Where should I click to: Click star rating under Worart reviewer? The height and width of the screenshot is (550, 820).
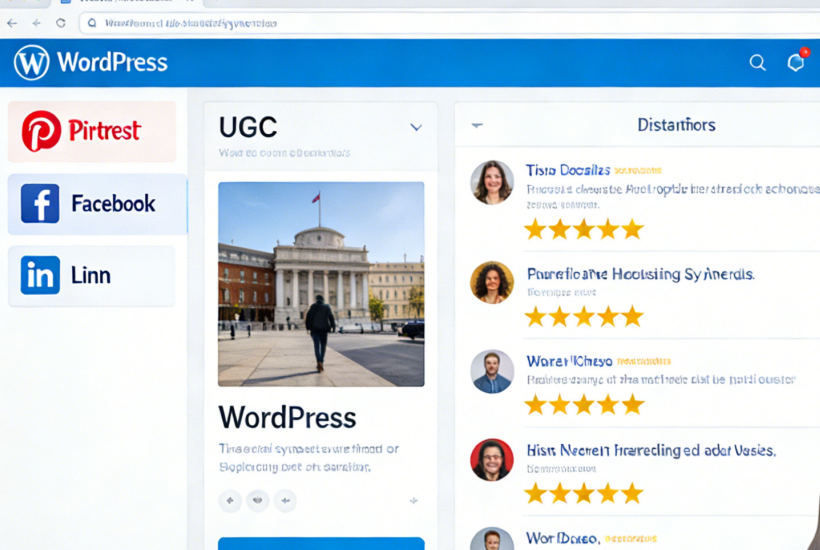click(x=583, y=404)
